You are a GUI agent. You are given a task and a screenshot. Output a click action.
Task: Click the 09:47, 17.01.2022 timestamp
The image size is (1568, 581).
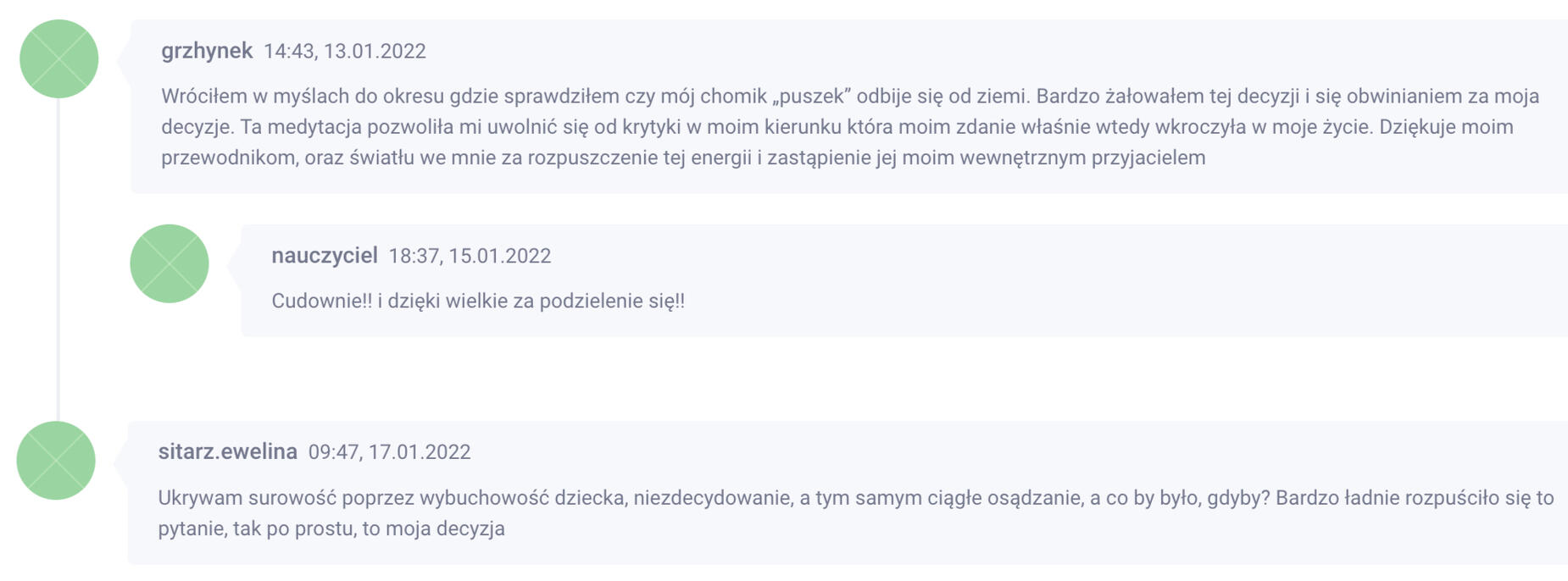[389, 452]
